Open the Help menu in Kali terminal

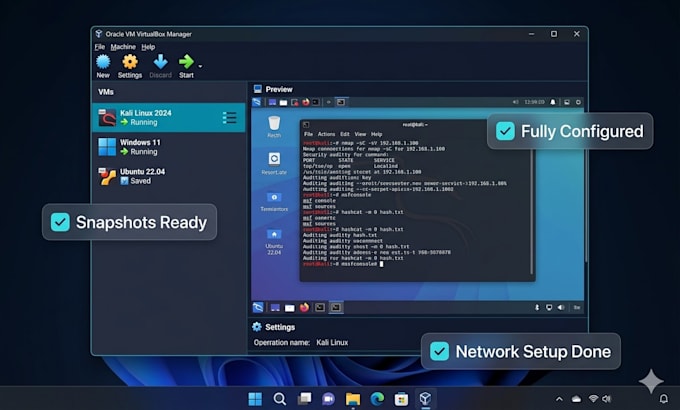click(x=376, y=134)
